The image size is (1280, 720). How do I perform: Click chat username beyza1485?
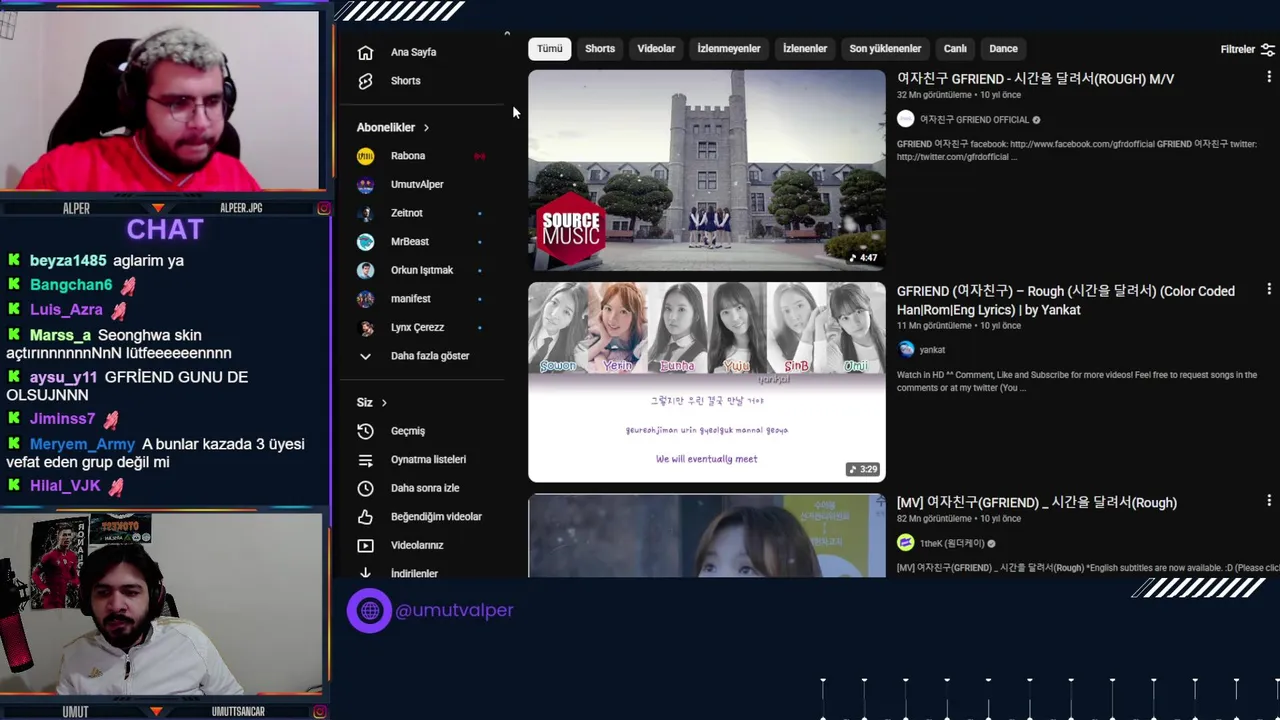pos(68,261)
